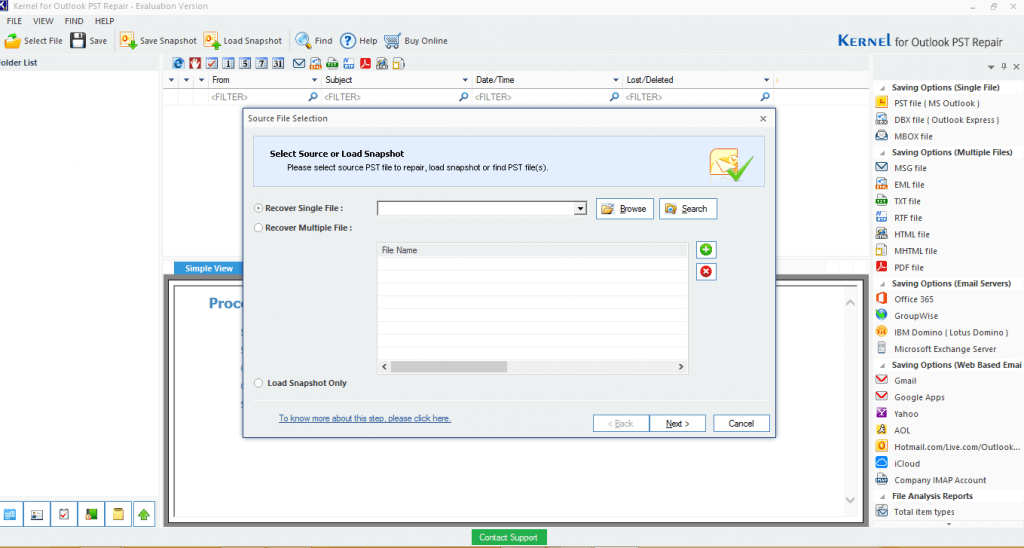Screen dimensions: 1024x548
Task: Click the Next button
Action: coord(677,423)
